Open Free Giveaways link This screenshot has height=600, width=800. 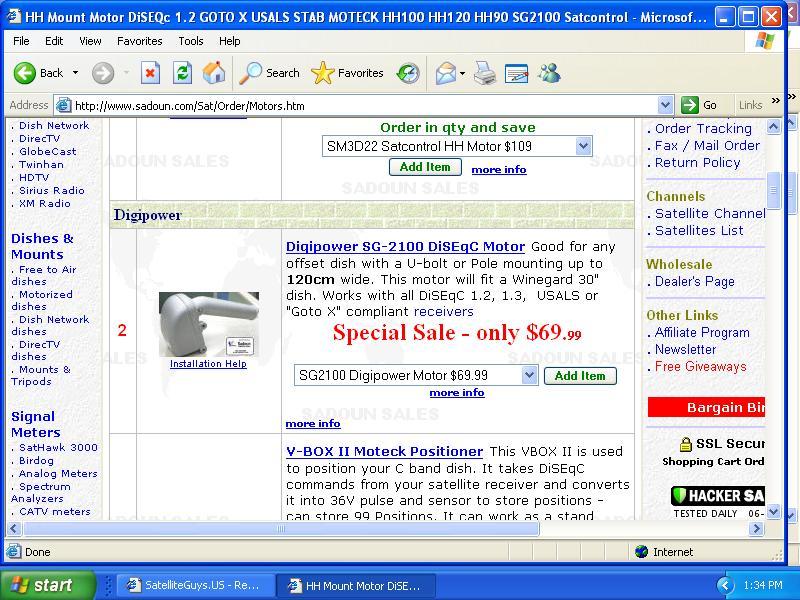[x=701, y=367]
